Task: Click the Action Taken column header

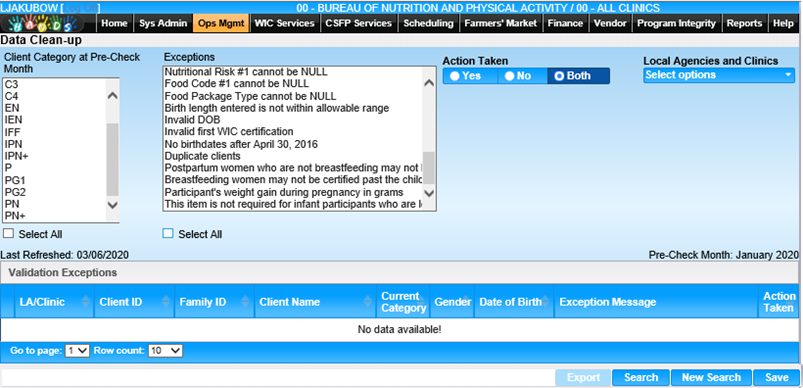Action: (778, 302)
